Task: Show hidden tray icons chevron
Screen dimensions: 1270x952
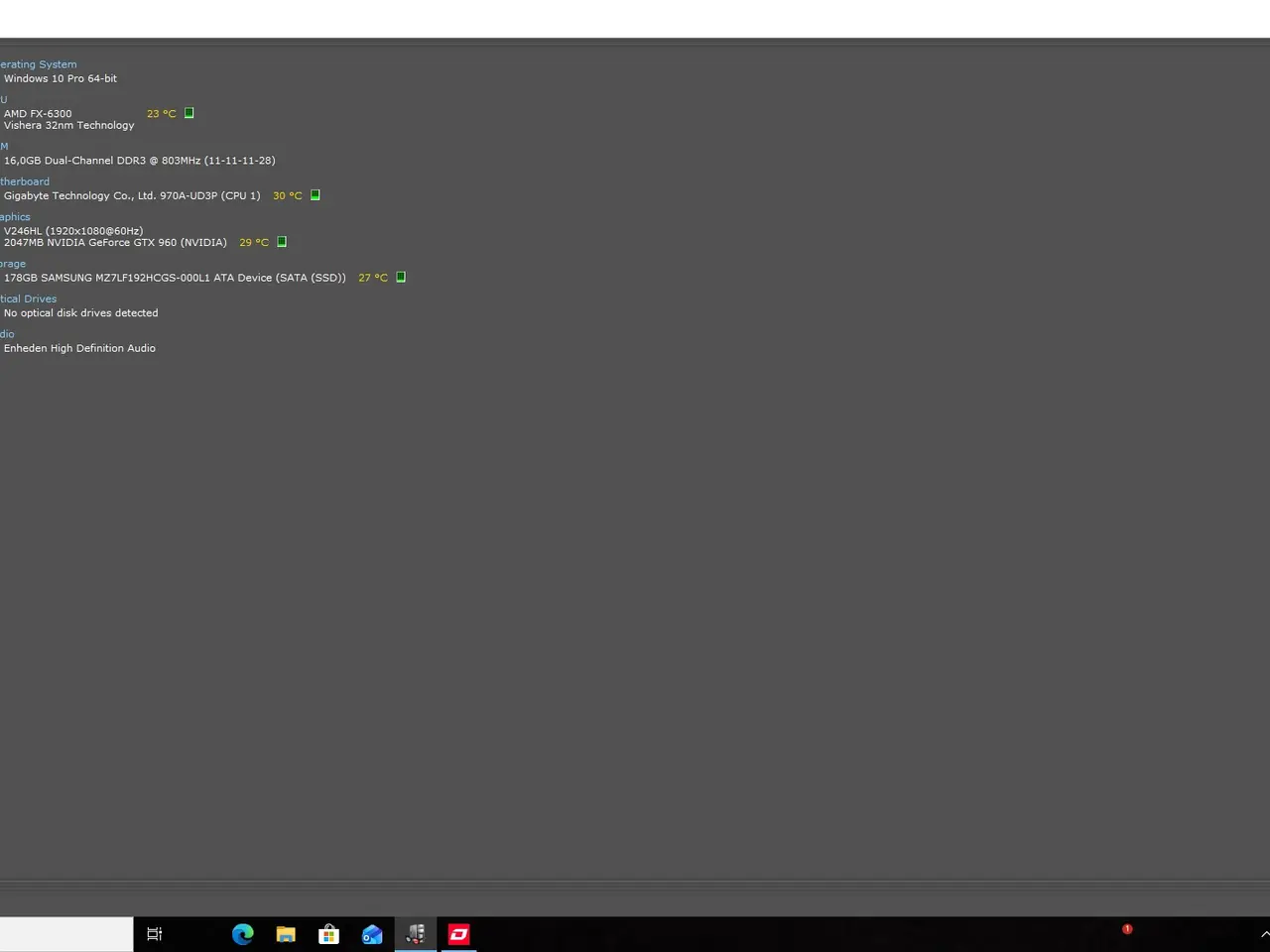Action: coord(1264,934)
